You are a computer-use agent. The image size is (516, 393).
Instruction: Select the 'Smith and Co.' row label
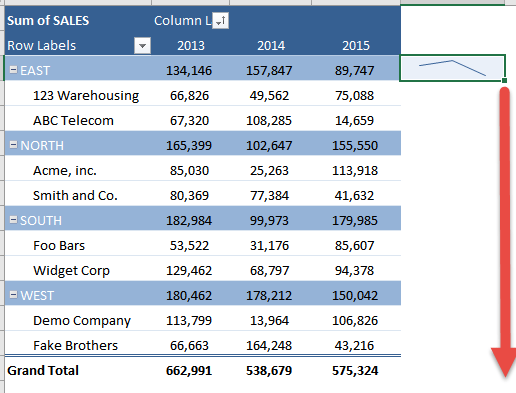coord(75,195)
